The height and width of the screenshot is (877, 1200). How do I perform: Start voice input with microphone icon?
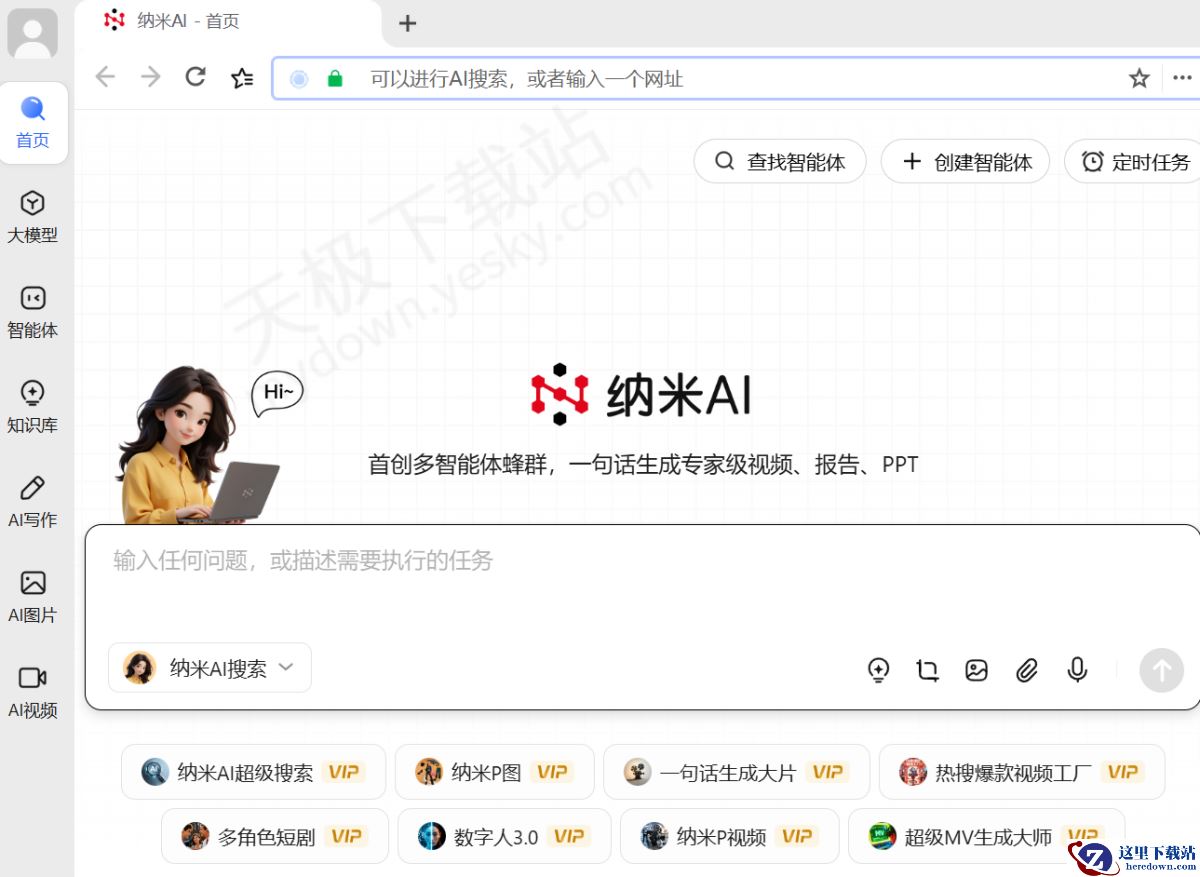[x=1077, y=670]
